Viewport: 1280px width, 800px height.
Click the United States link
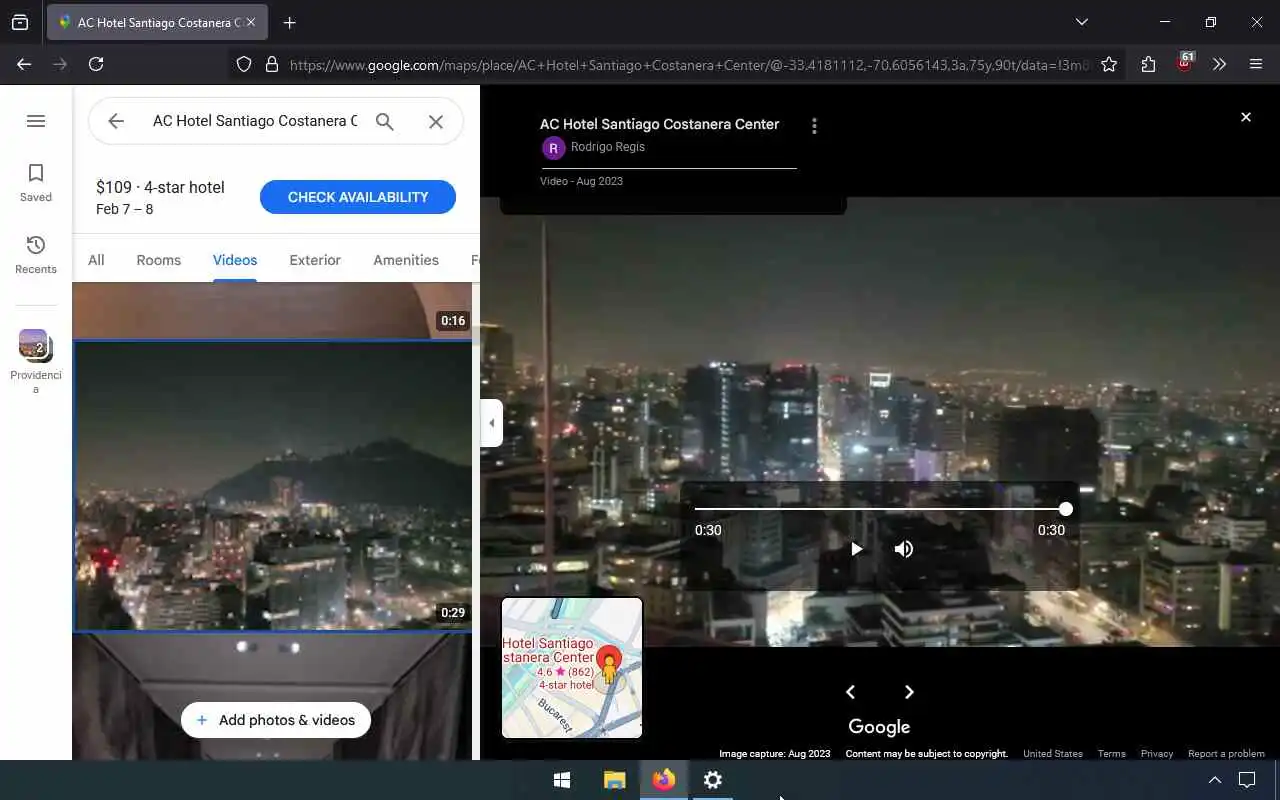1053,754
